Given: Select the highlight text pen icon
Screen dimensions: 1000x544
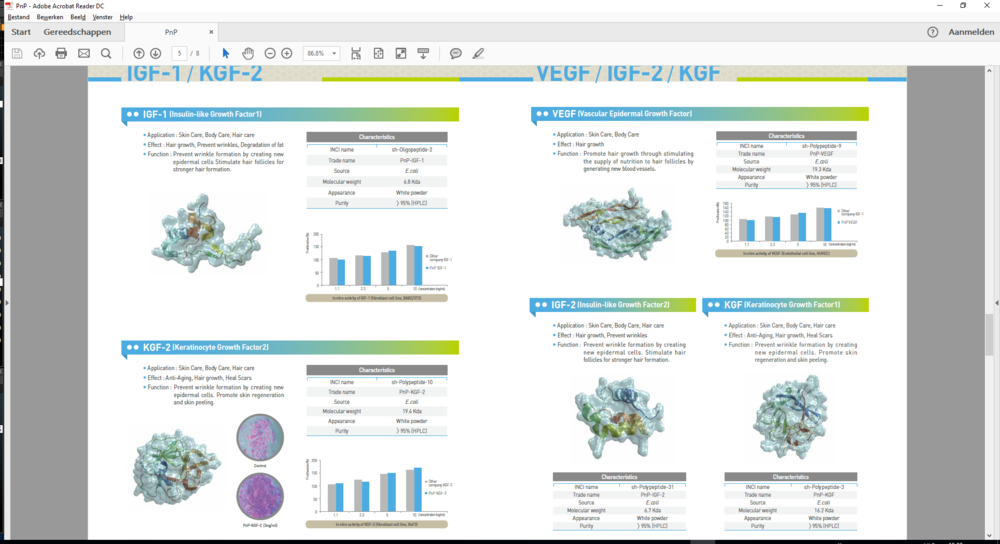Looking at the screenshot, I should click(x=478, y=54).
